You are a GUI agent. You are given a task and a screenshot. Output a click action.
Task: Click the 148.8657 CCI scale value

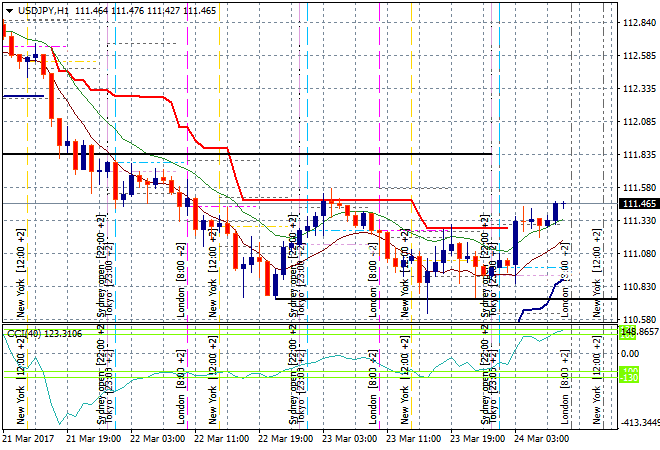640,332
